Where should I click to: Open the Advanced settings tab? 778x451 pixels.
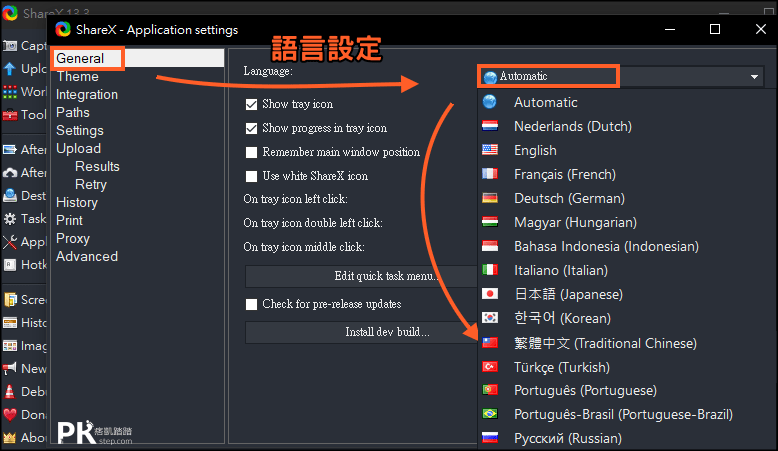(x=87, y=257)
